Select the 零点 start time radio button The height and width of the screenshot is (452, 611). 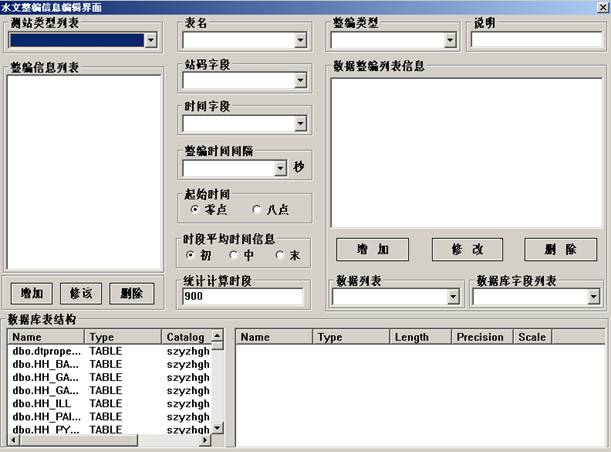[195, 210]
